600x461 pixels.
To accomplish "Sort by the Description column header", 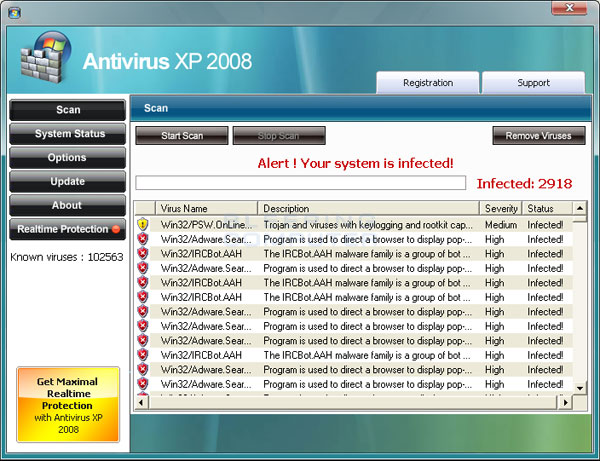I will (x=368, y=209).
